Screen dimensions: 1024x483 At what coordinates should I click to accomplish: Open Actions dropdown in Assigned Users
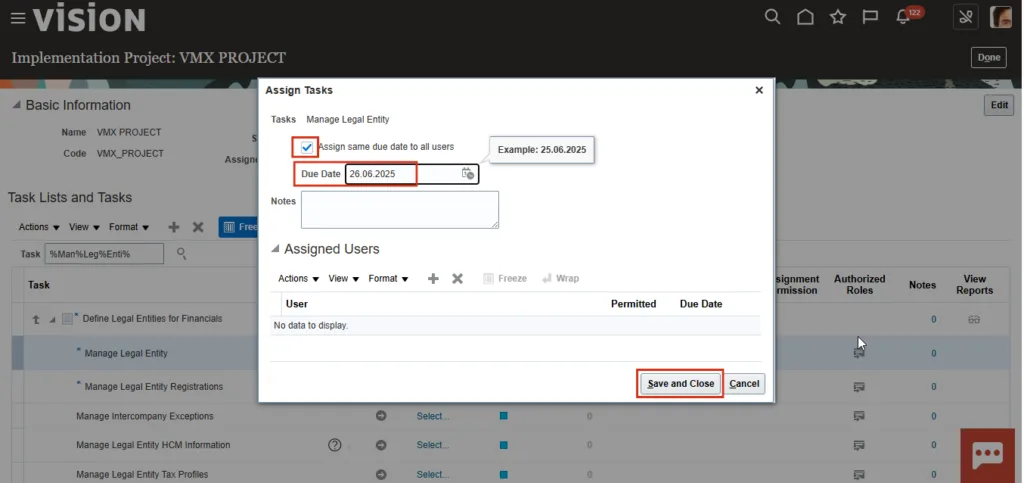[298, 279]
